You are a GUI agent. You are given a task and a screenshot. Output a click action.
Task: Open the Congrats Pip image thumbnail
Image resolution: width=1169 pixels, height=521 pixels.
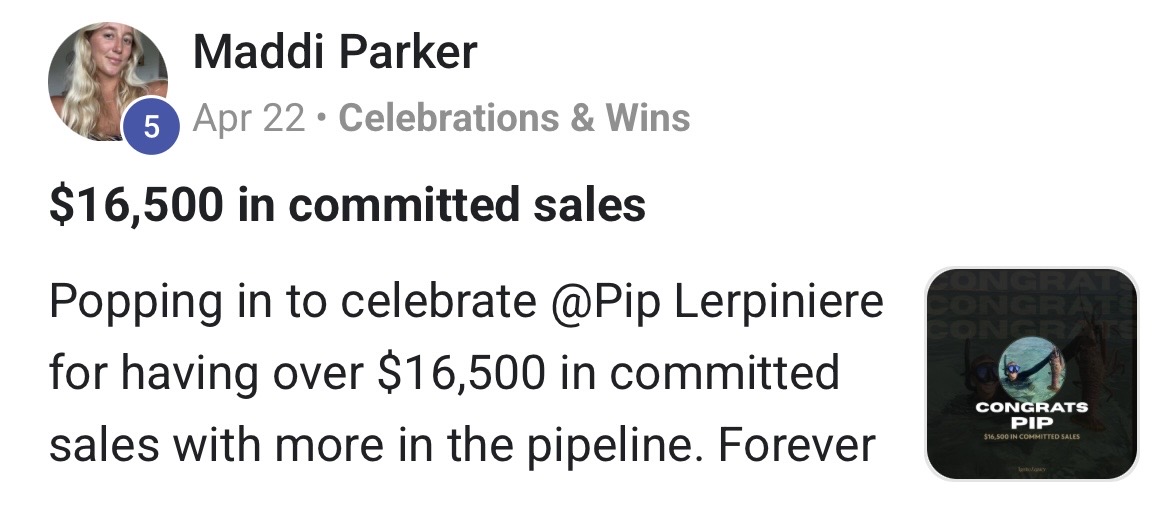[x=1032, y=373]
